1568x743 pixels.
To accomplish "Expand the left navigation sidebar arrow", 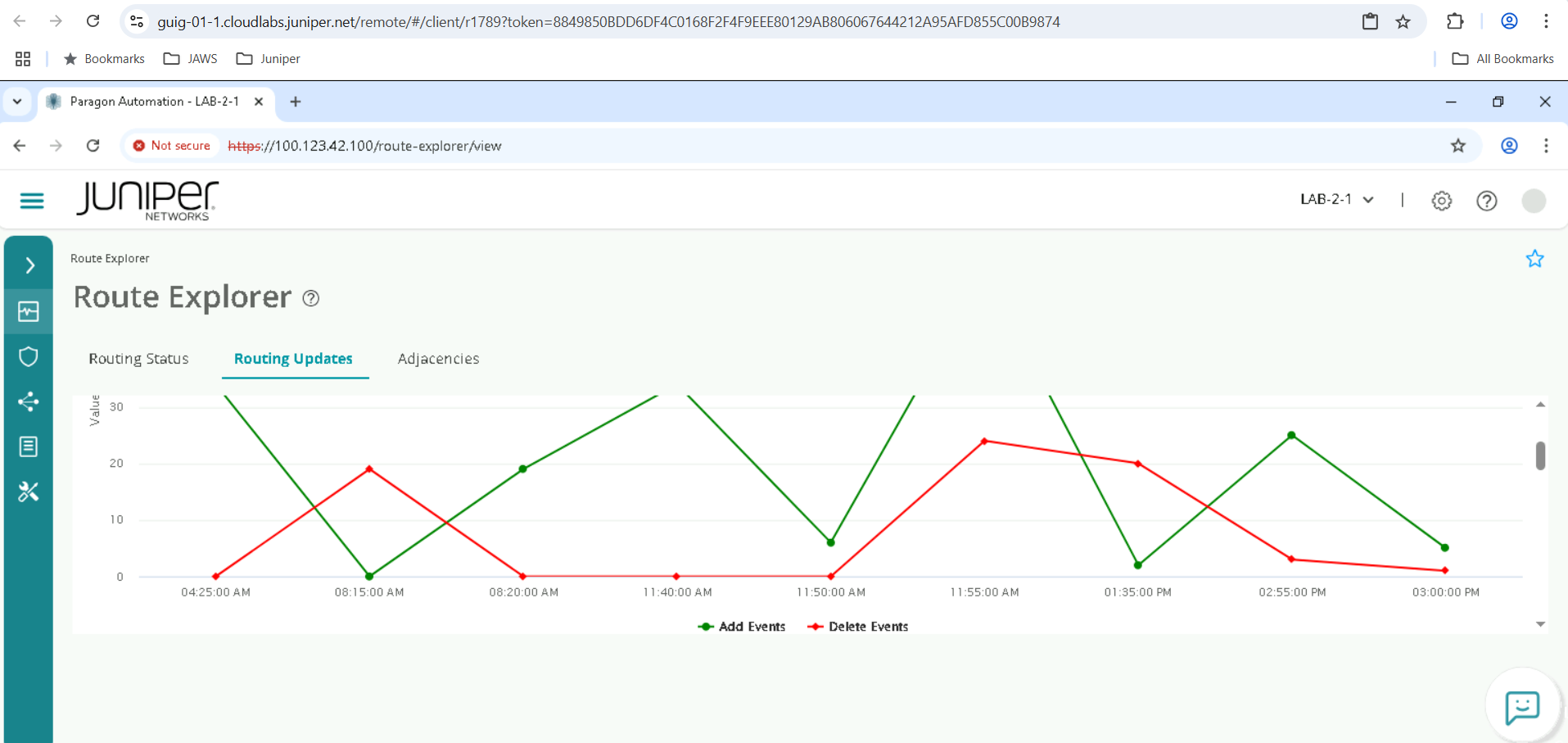I will pos(29,264).
